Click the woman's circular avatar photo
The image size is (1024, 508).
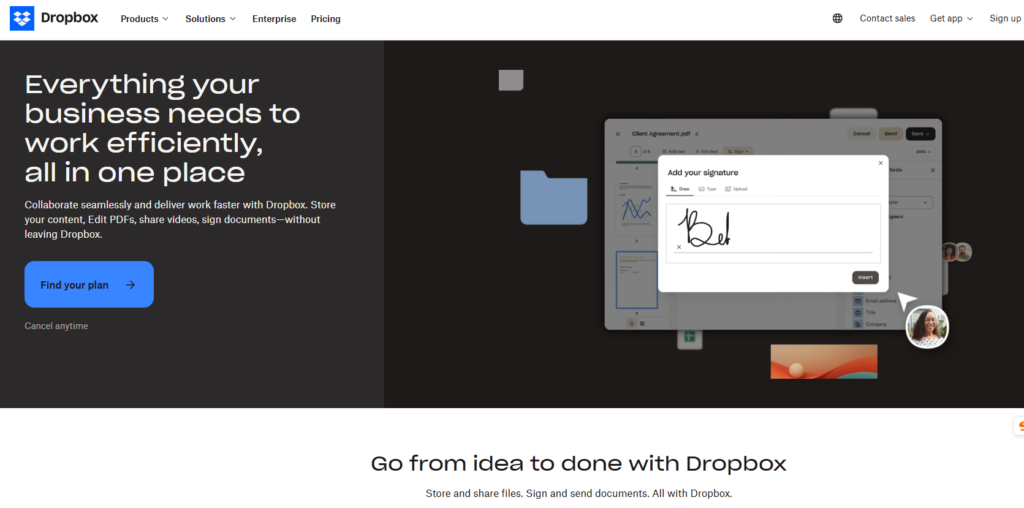point(927,327)
